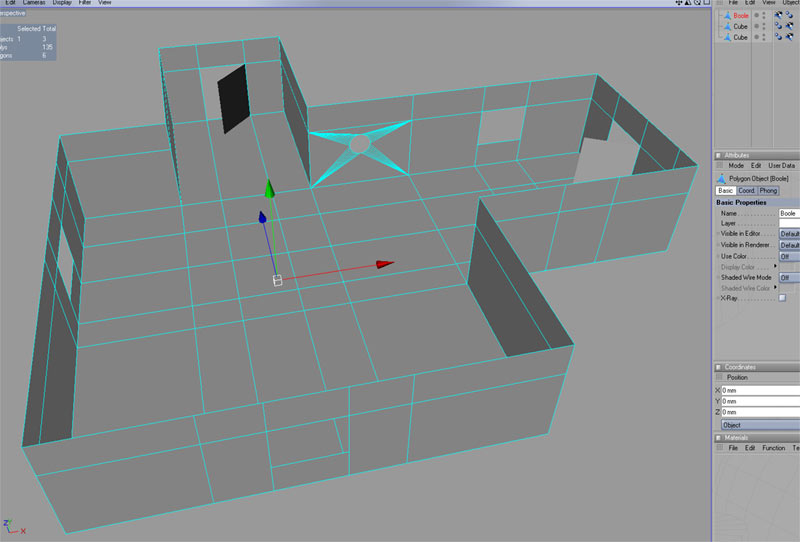
Task: Click the viewport move camera icon
Action: point(679,3)
